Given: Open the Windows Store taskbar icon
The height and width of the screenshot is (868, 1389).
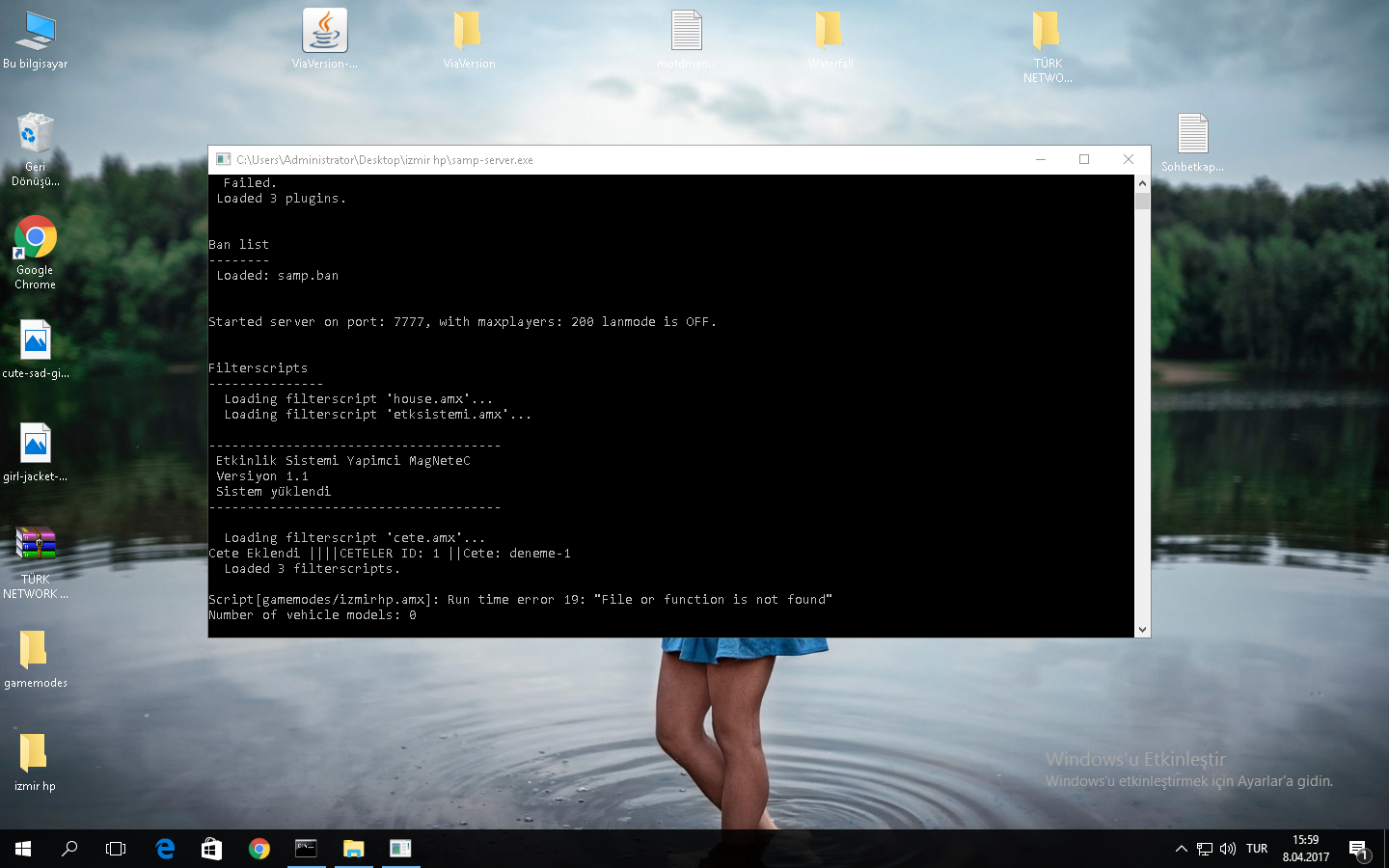Looking at the screenshot, I should tap(211, 849).
